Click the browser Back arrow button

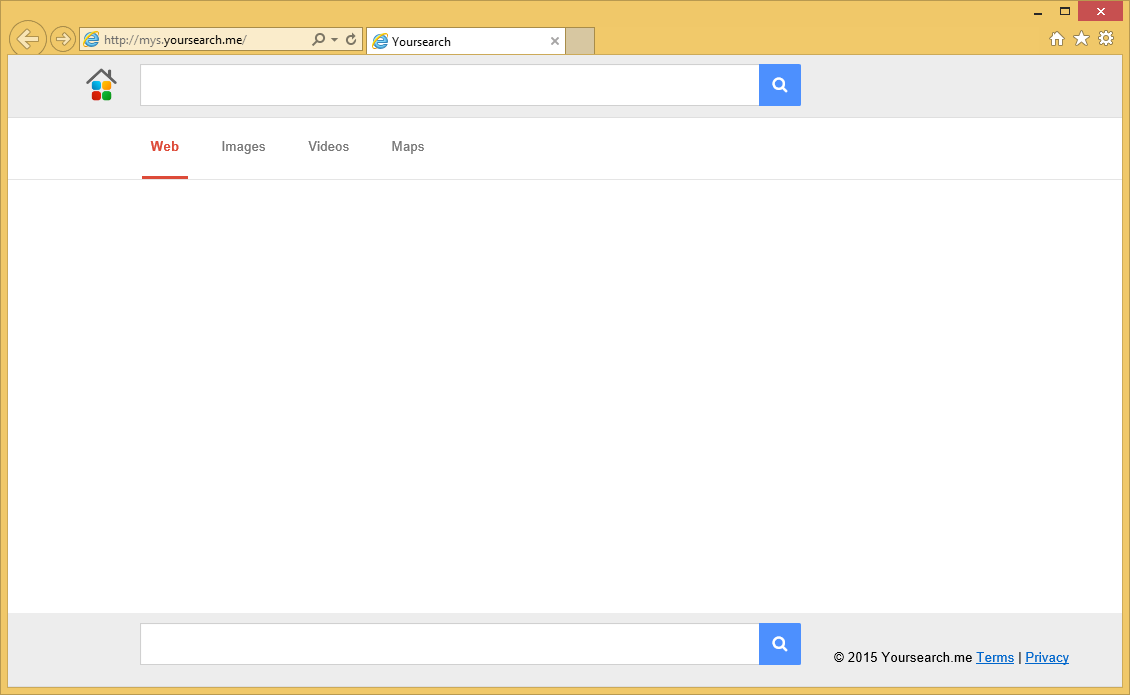(28, 39)
